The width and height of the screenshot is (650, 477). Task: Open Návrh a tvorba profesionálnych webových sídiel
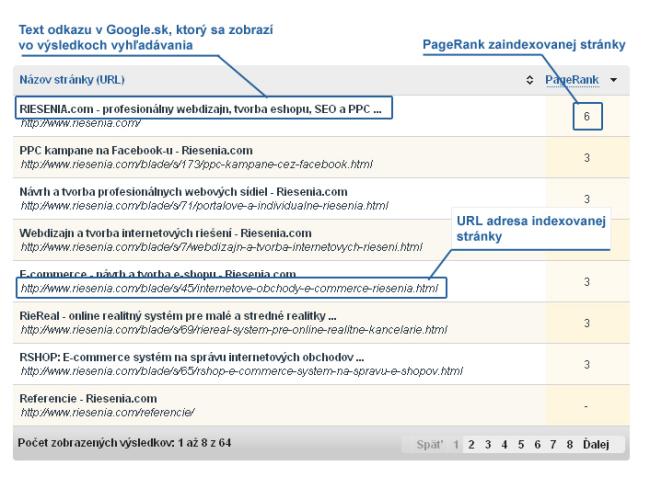pyautogui.click(x=183, y=191)
